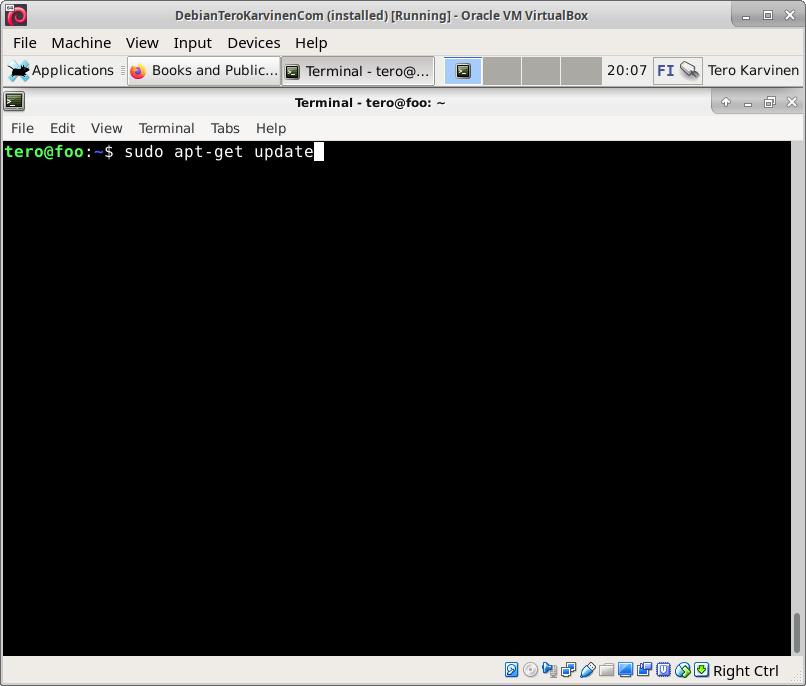Click the hard disk activity indicator icon
The width and height of the screenshot is (806, 686).
point(511,670)
